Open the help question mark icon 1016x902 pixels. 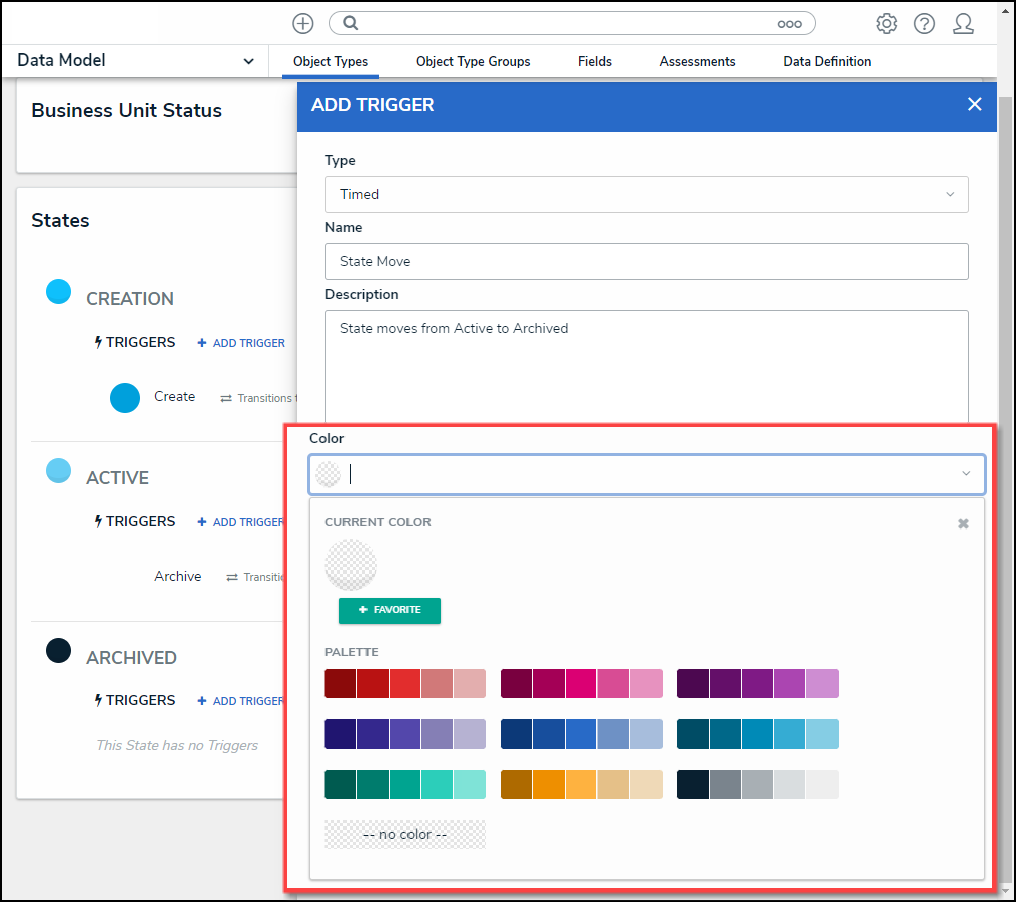[x=924, y=24]
